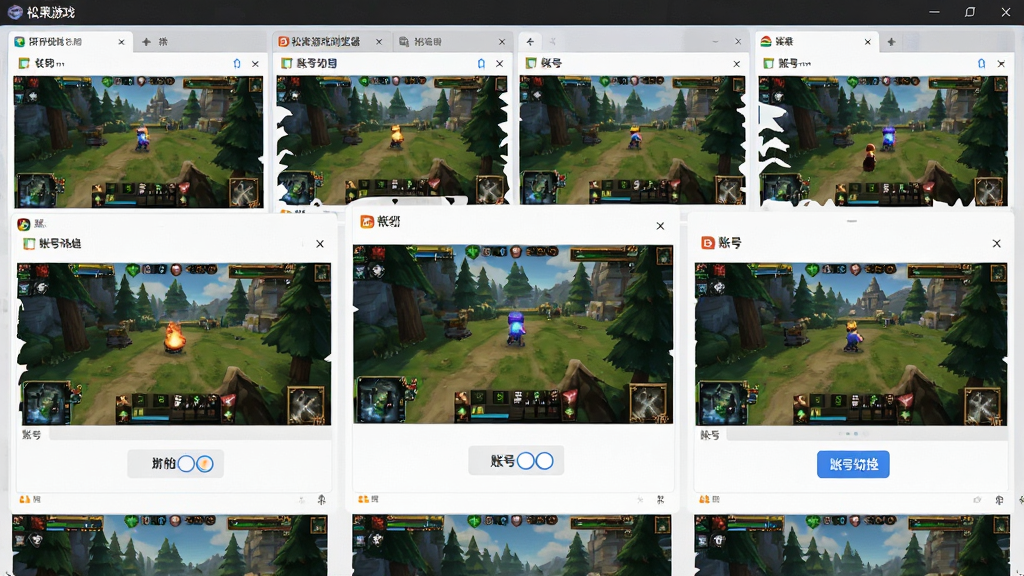Click the orange status icon at the center panel footer
Screen dimensions: 1024x576
tap(363, 500)
